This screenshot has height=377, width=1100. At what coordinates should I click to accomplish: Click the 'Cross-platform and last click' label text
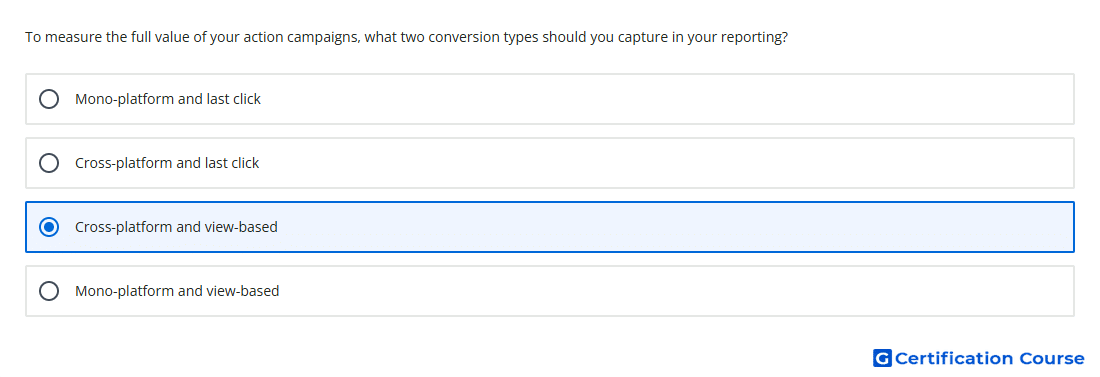tap(167, 163)
